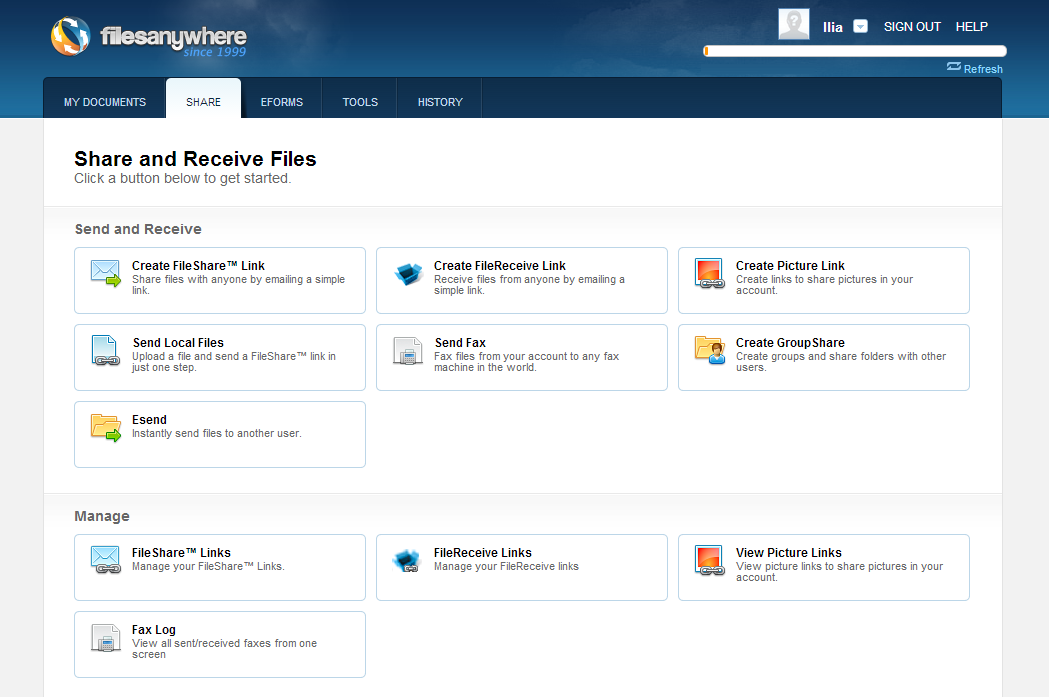The height and width of the screenshot is (697, 1049).
Task: Select Esend title
Action: click(149, 419)
